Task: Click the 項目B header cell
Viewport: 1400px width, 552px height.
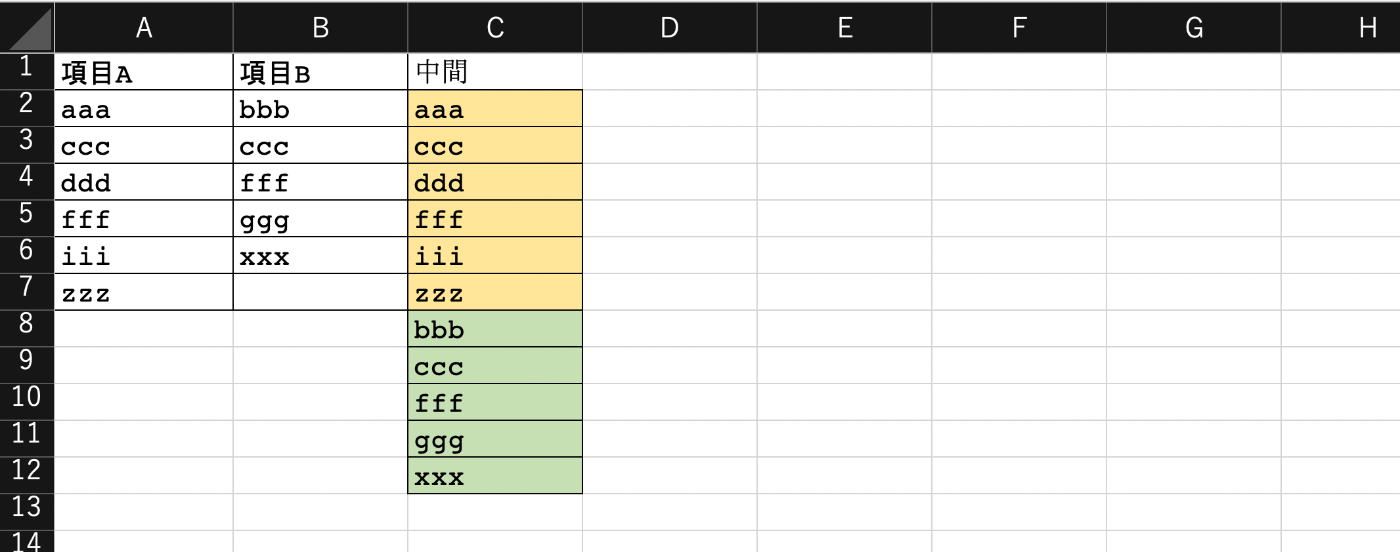Action: pos(320,72)
